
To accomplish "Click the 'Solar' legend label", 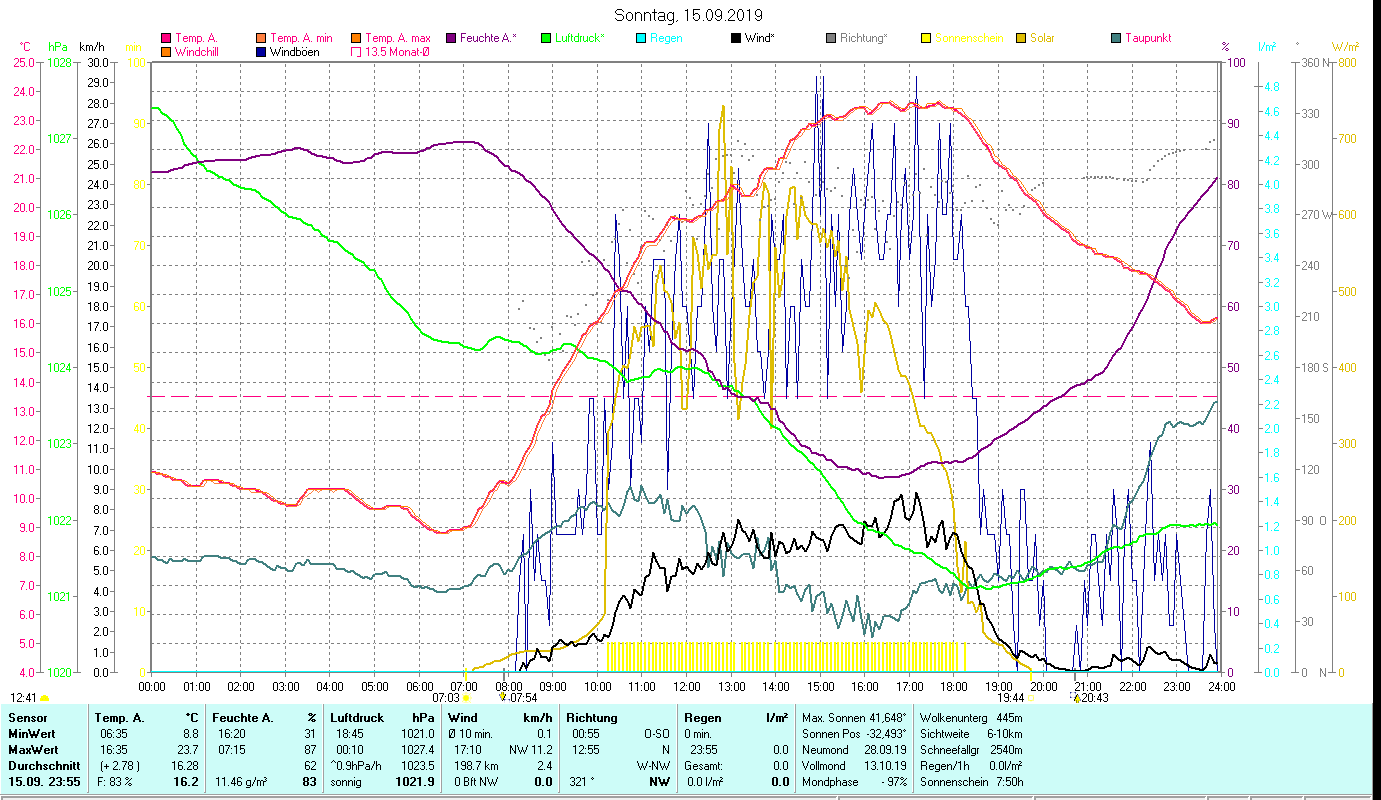I will (x=1042, y=38).
